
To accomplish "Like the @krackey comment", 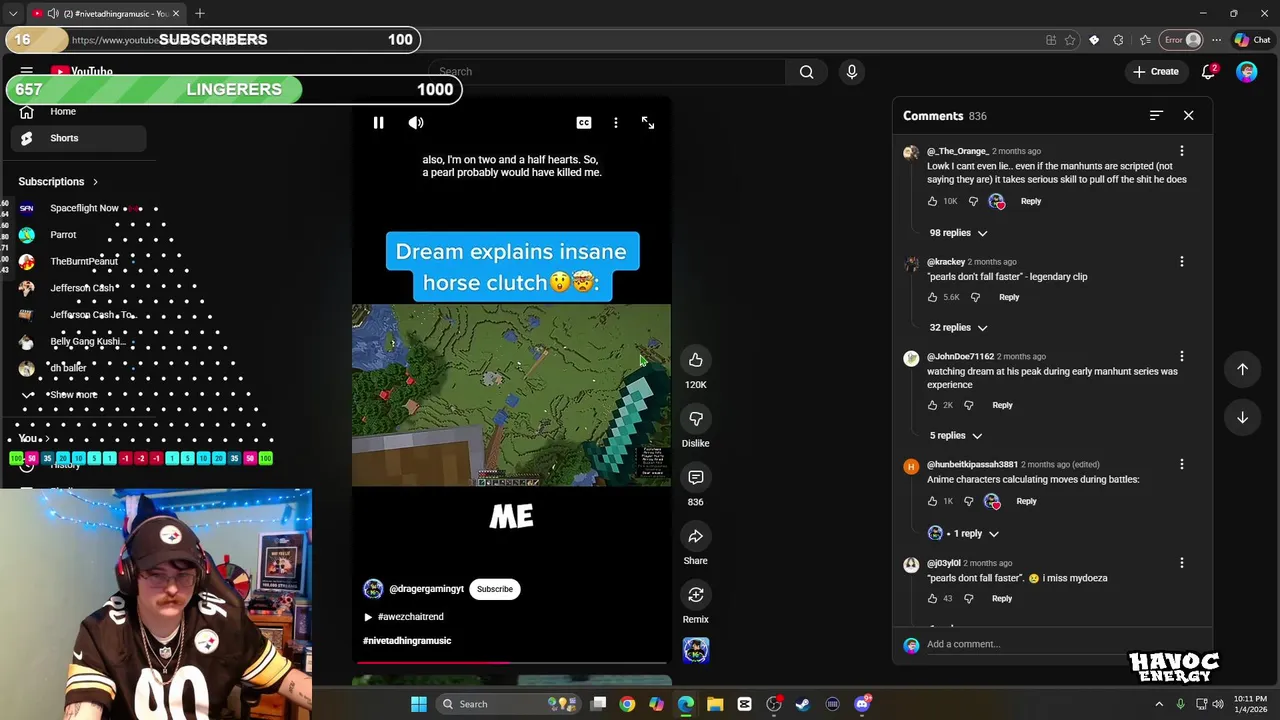I will coord(932,297).
